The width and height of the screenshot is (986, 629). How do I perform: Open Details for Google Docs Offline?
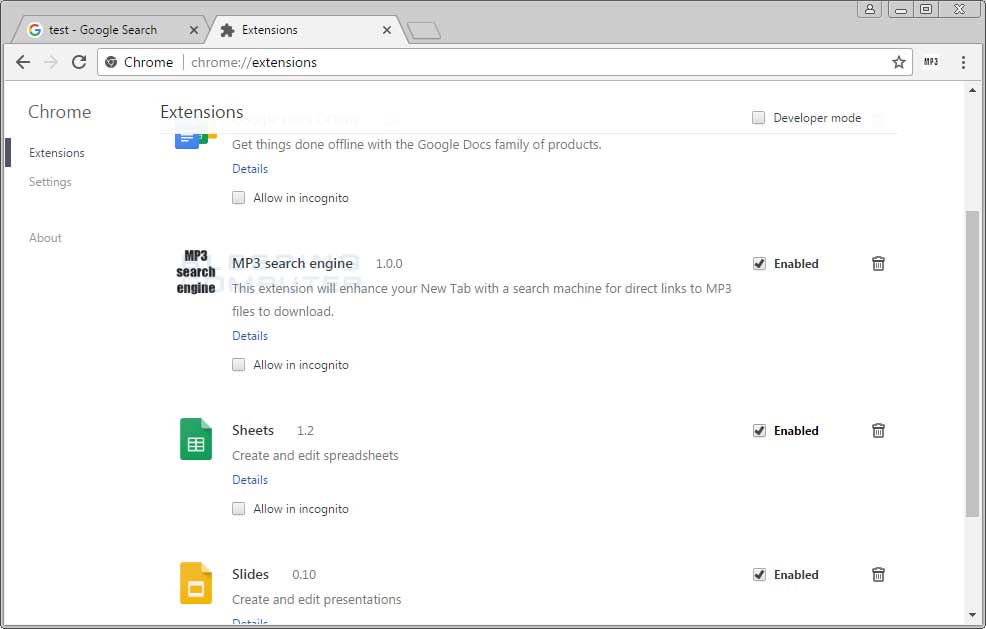pyautogui.click(x=250, y=169)
